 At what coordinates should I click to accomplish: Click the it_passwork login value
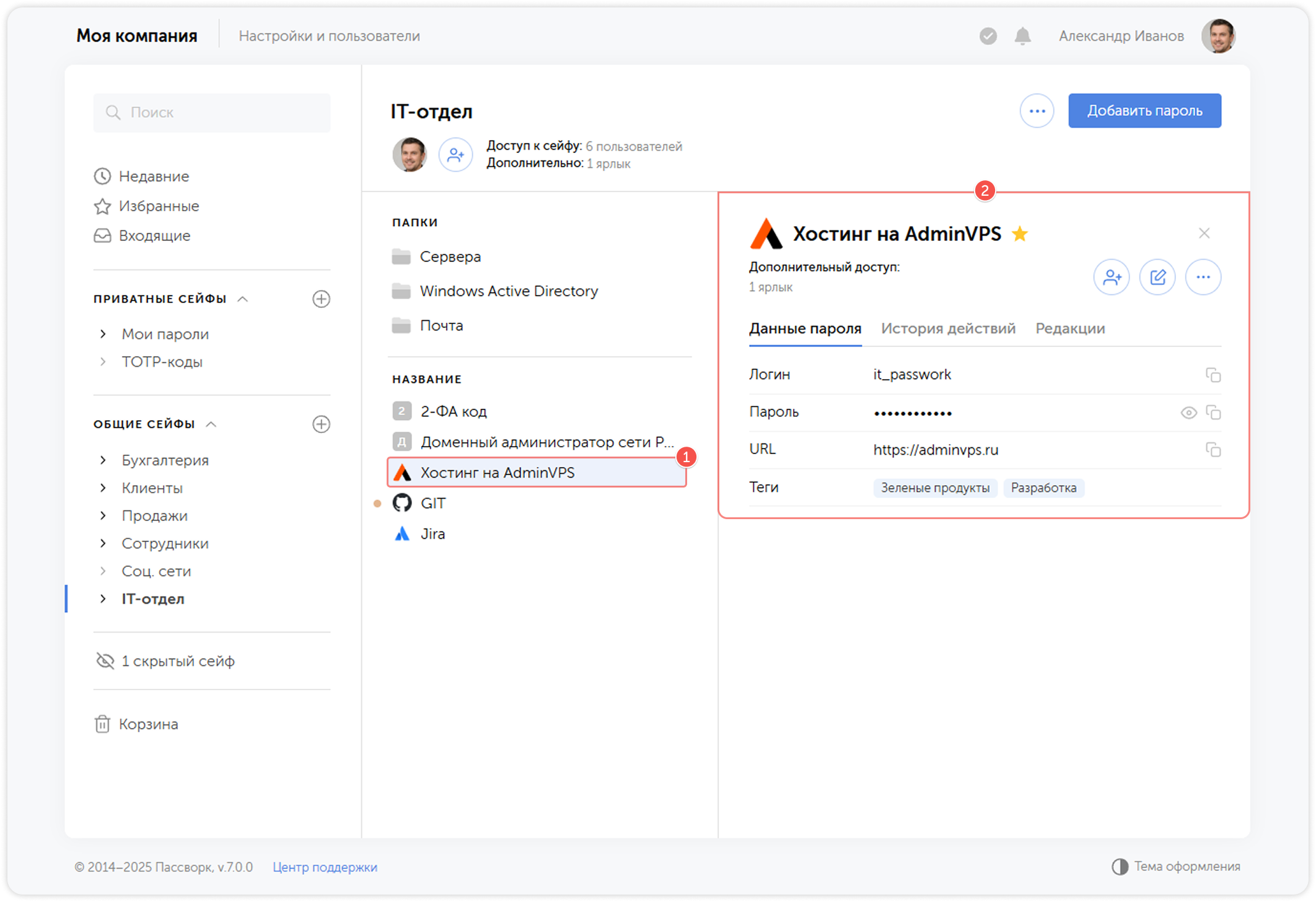pyautogui.click(x=912, y=375)
